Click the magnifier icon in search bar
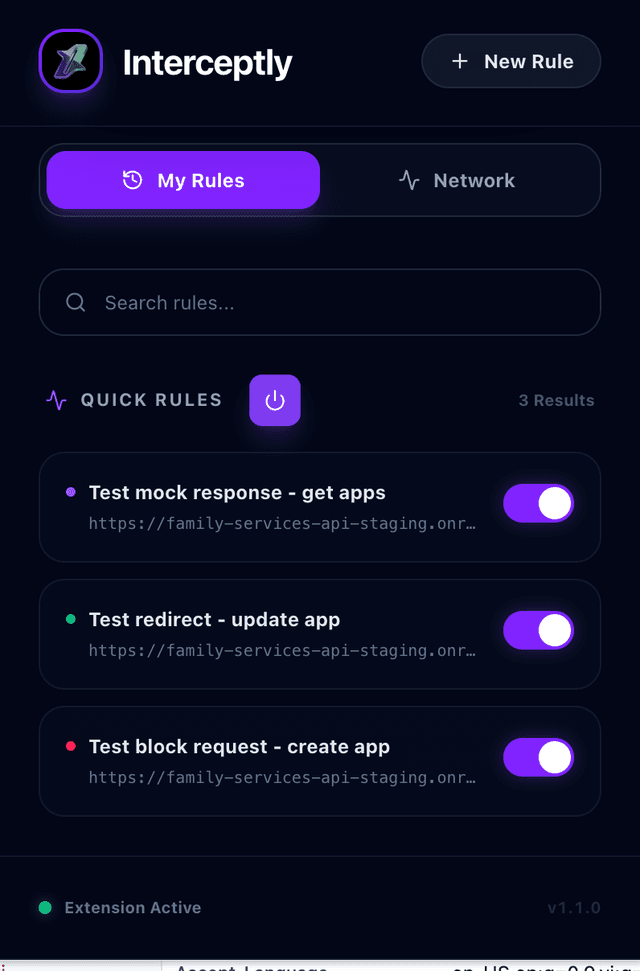The image size is (640, 971). click(x=75, y=302)
